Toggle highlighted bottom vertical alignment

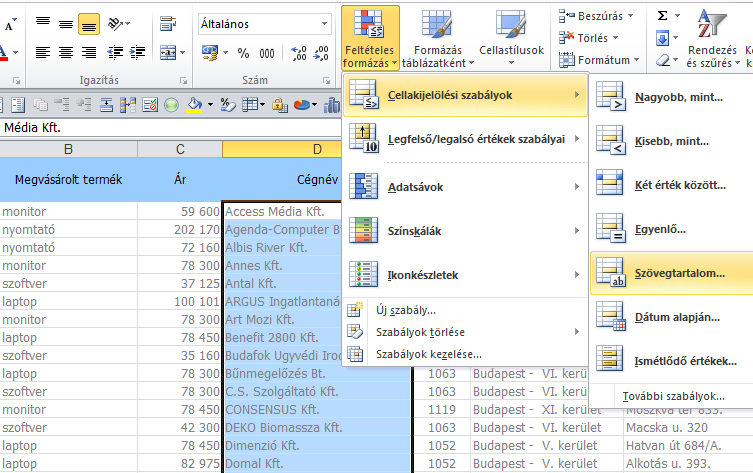89,24
